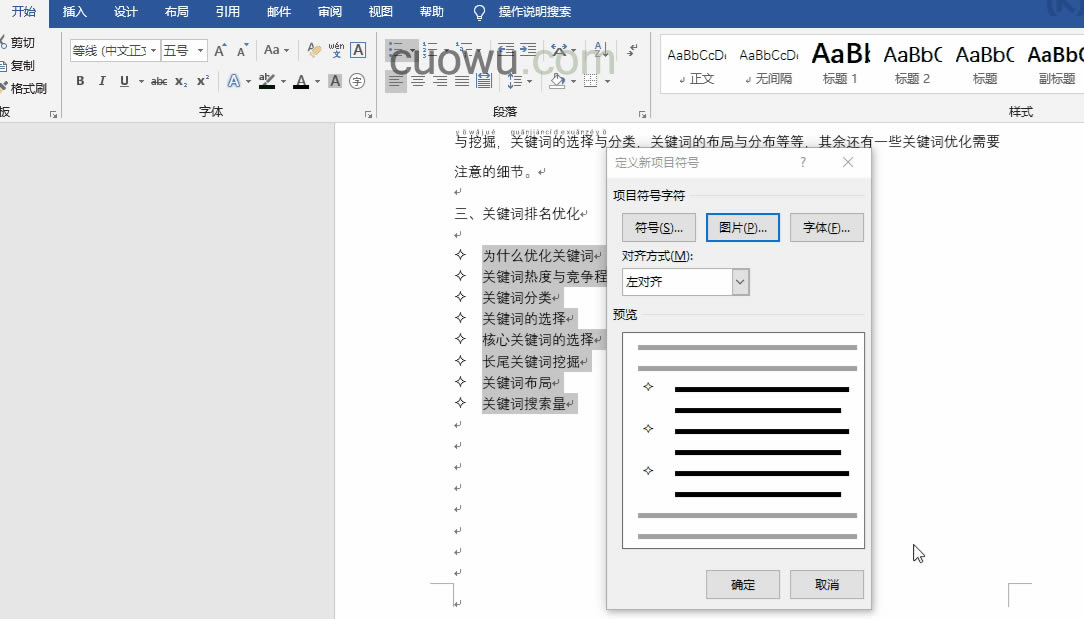Dismiss the dialog with the 取消 button
This screenshot has height=619, width=1084.
[x=827, y=584]
